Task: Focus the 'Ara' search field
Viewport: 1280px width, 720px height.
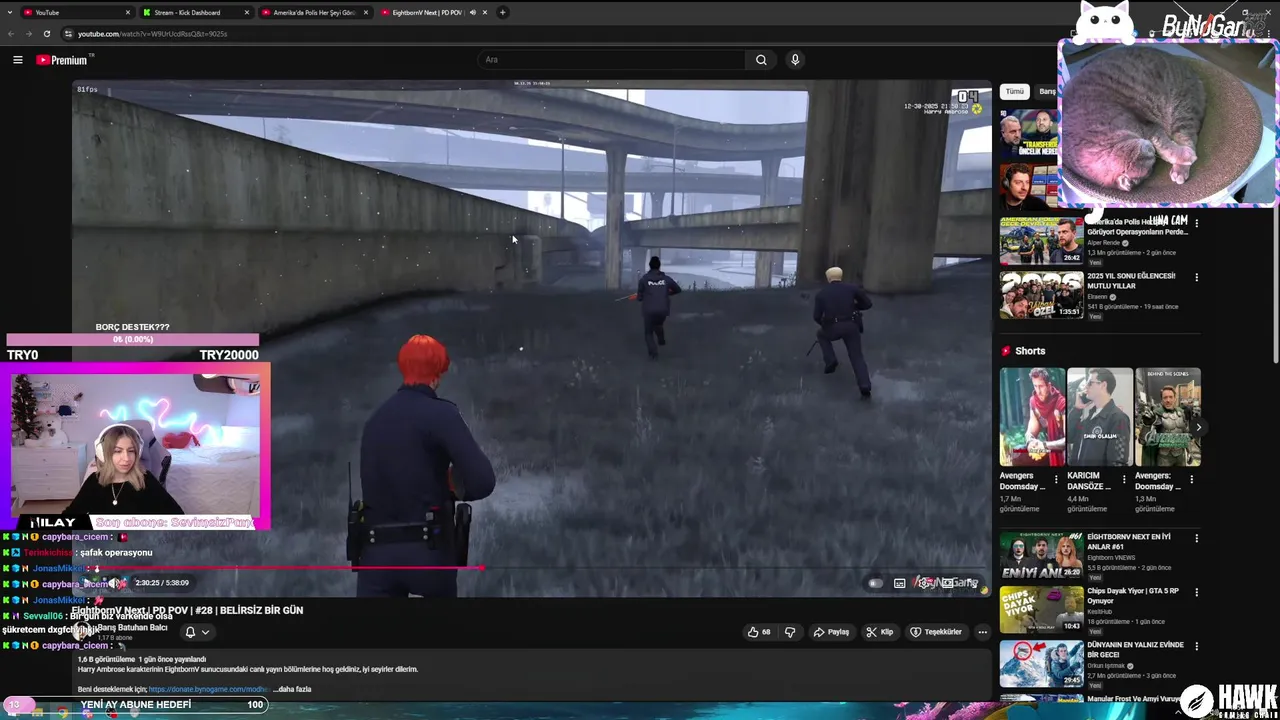Action: tap(612, 60)
